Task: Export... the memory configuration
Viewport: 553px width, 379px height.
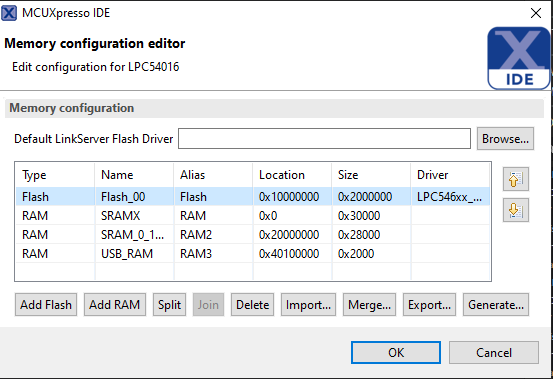Action: [x=429, y=305]
